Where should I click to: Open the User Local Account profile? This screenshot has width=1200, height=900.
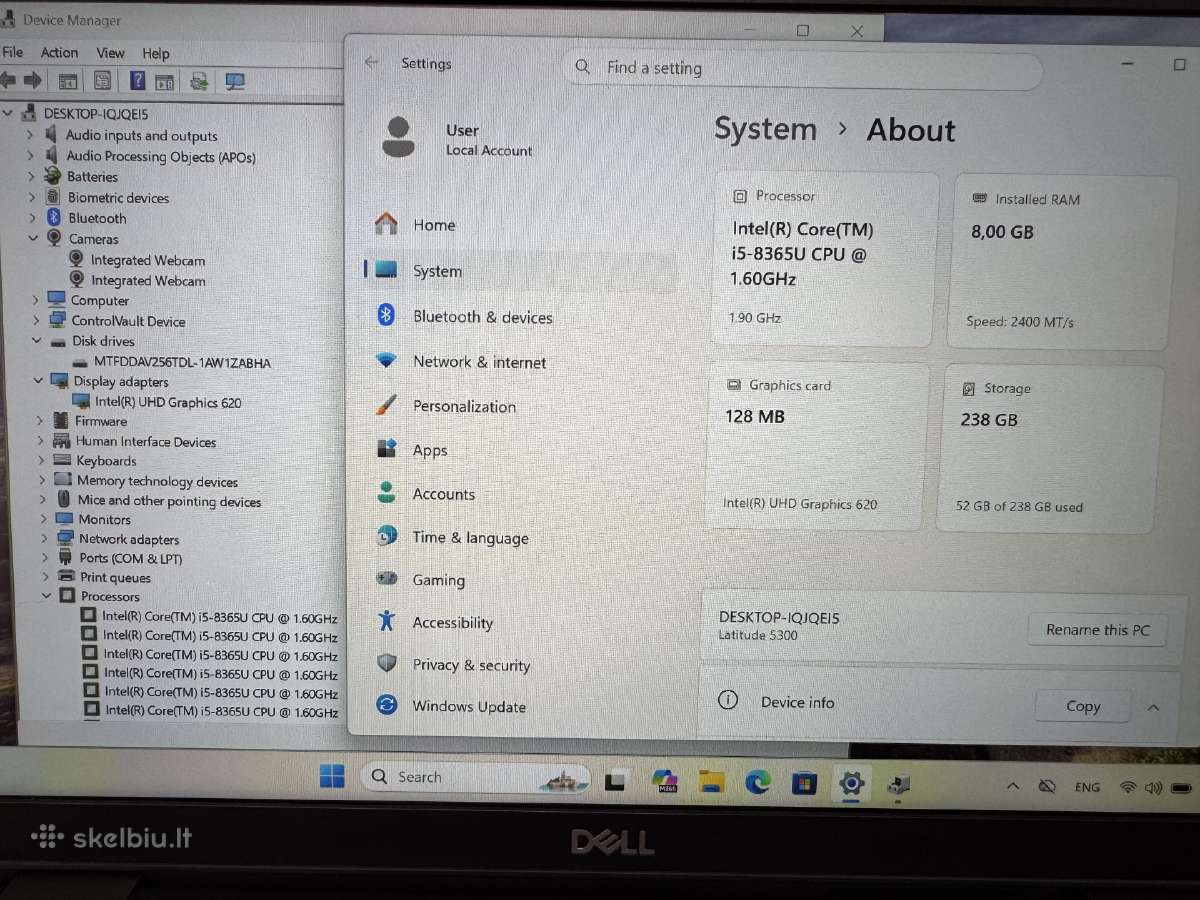coord(457,139)
